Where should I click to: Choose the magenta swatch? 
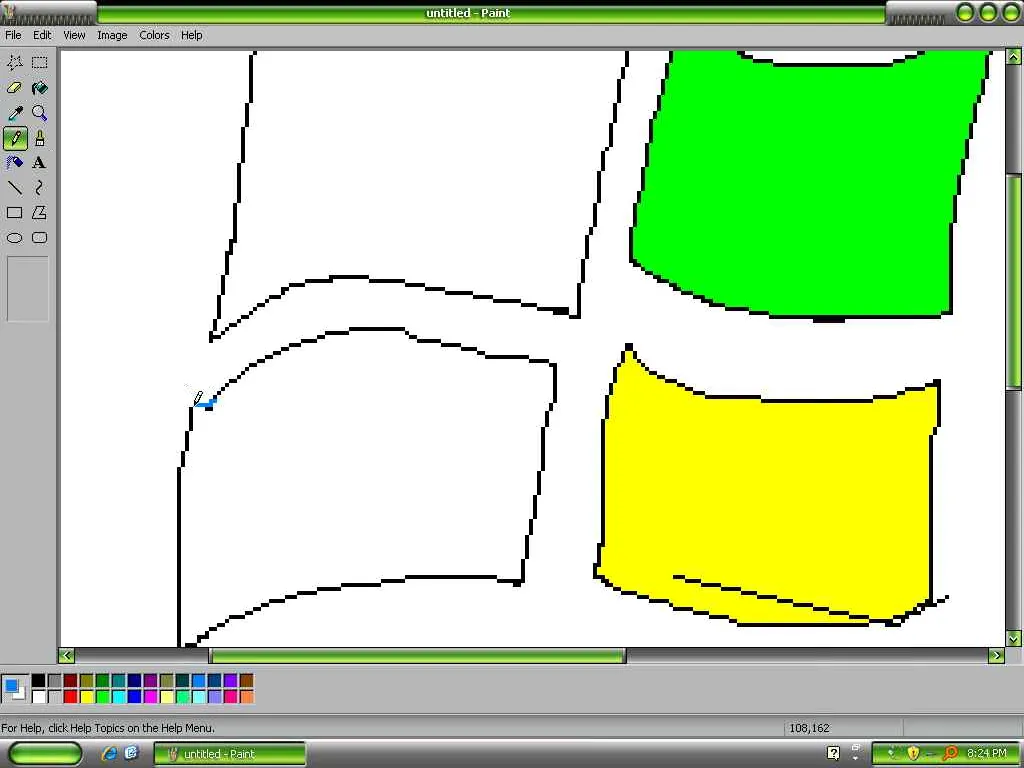151,697
